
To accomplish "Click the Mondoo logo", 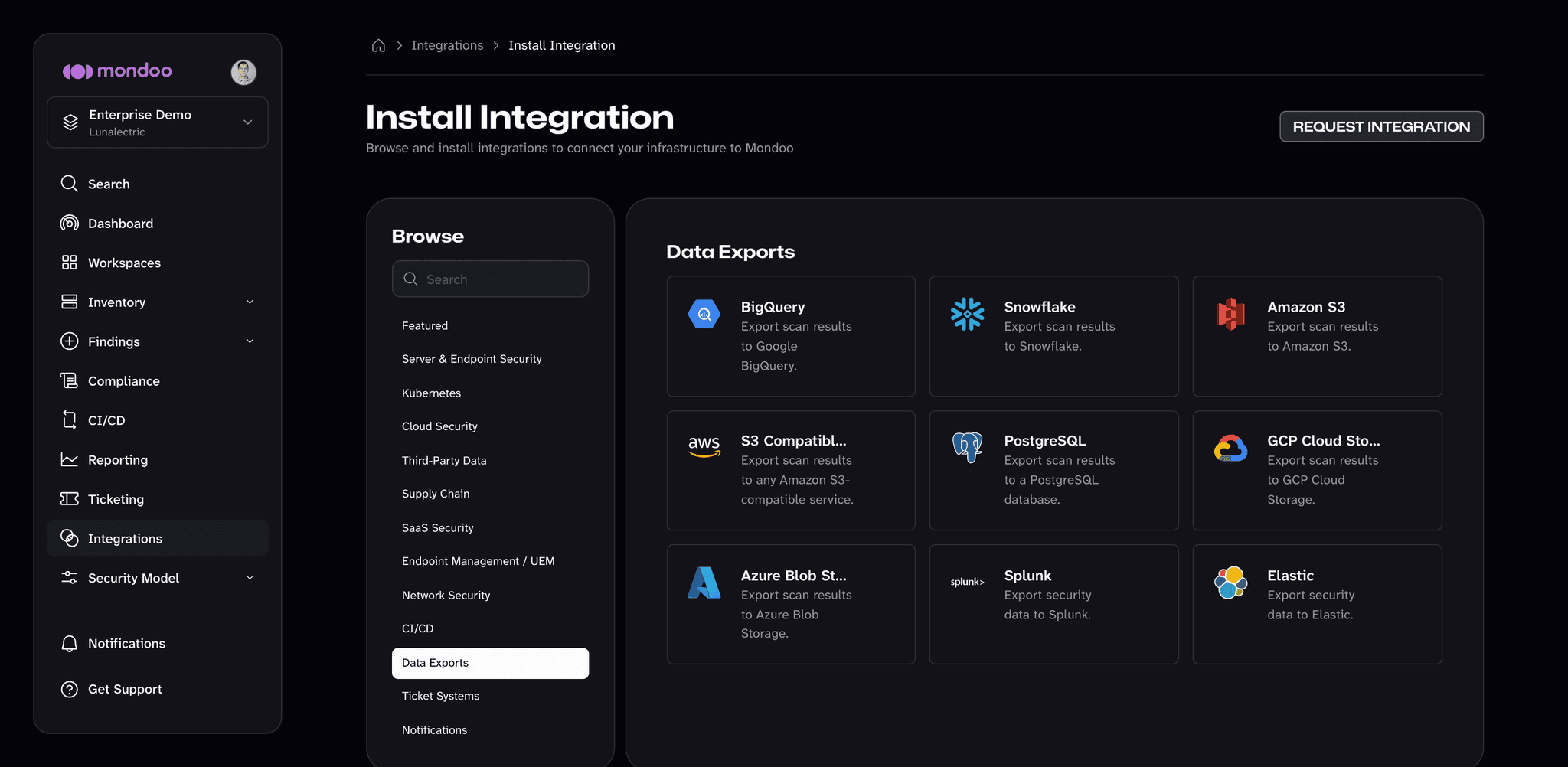I will (x=117, y=71).
